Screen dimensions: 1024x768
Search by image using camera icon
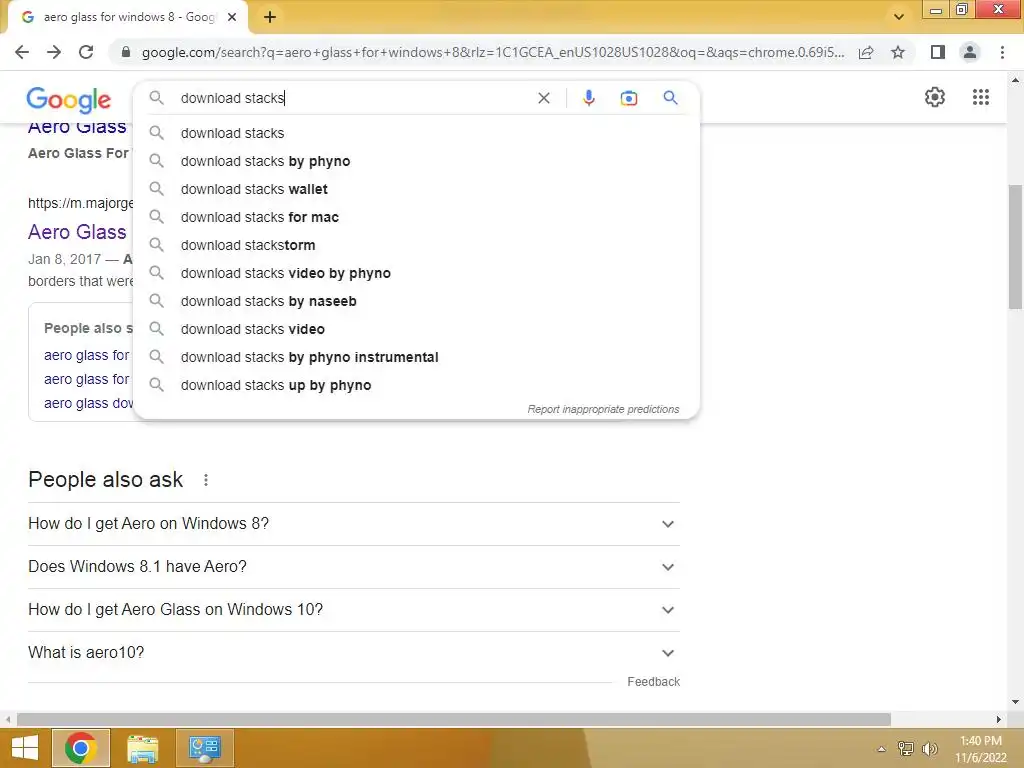tap(628, 98)
